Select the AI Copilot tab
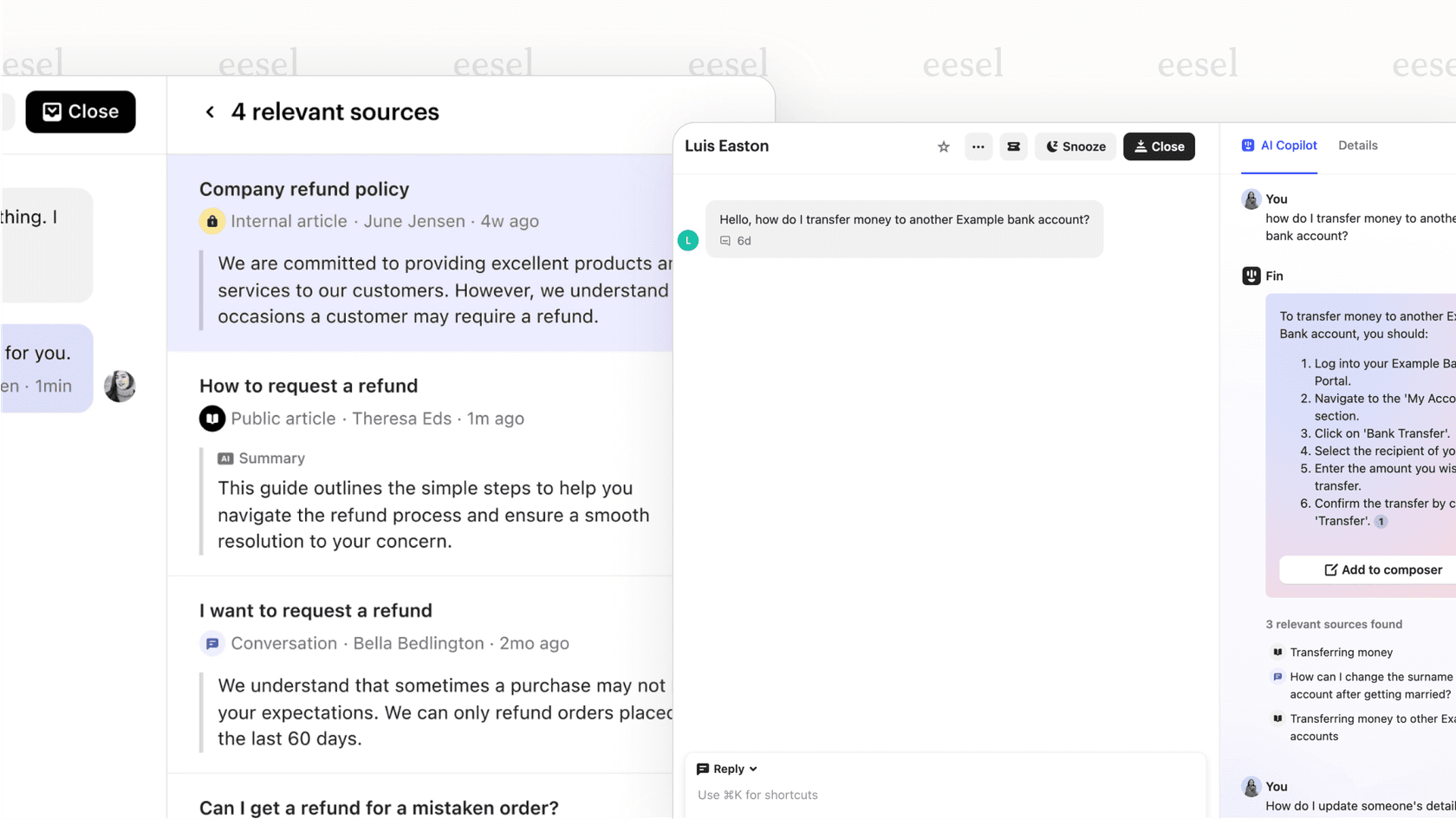Screen dimensions: 1456x819 coord(1289,146)
